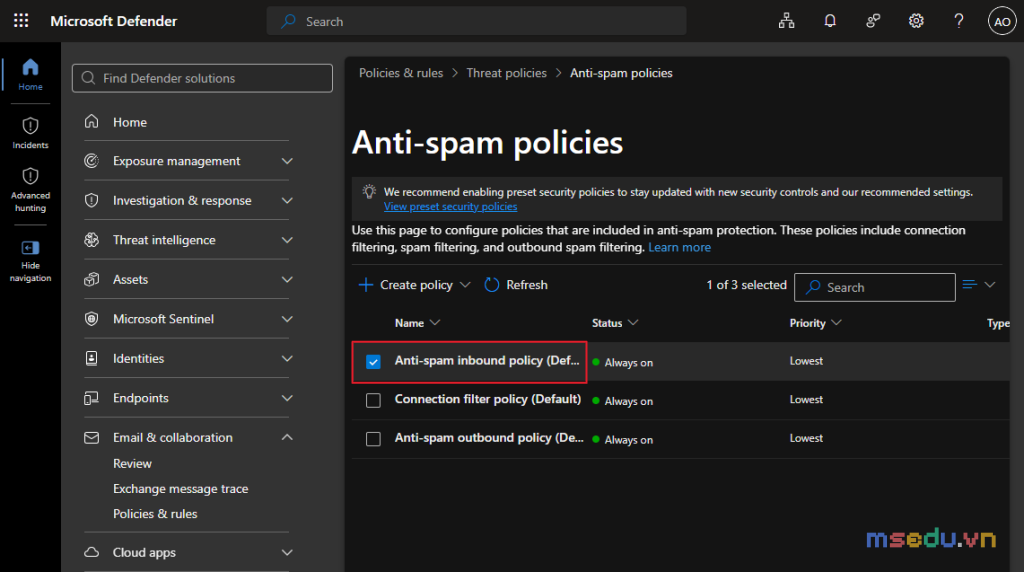Click the Threat intelligence icon

[x=91, y=240]
